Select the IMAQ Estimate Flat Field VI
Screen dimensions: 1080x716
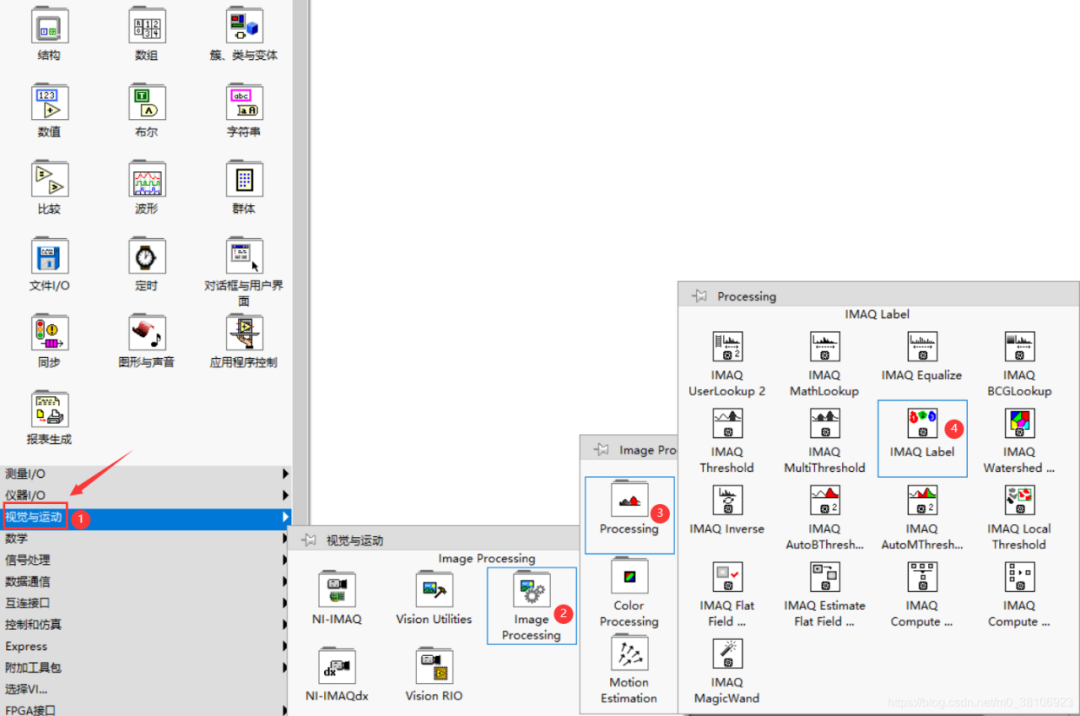(x=824, y=576)
